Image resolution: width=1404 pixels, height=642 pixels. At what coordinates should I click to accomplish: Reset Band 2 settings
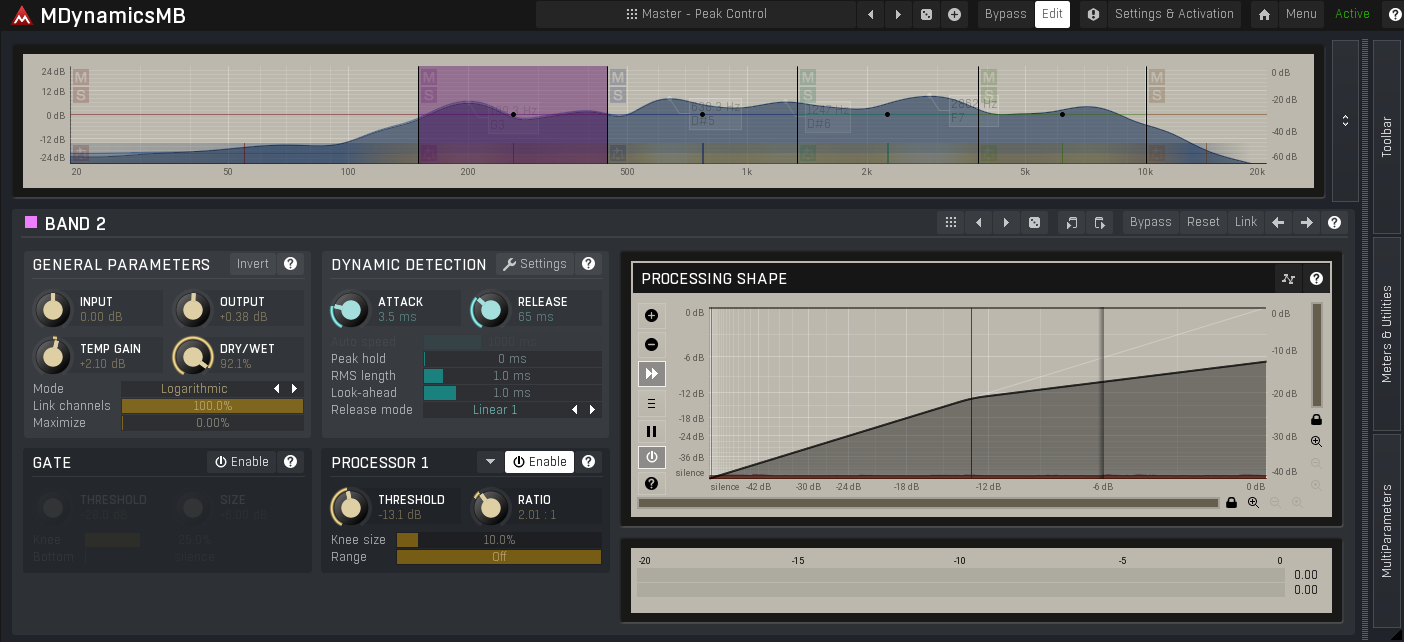click(x=1203, y=222)
